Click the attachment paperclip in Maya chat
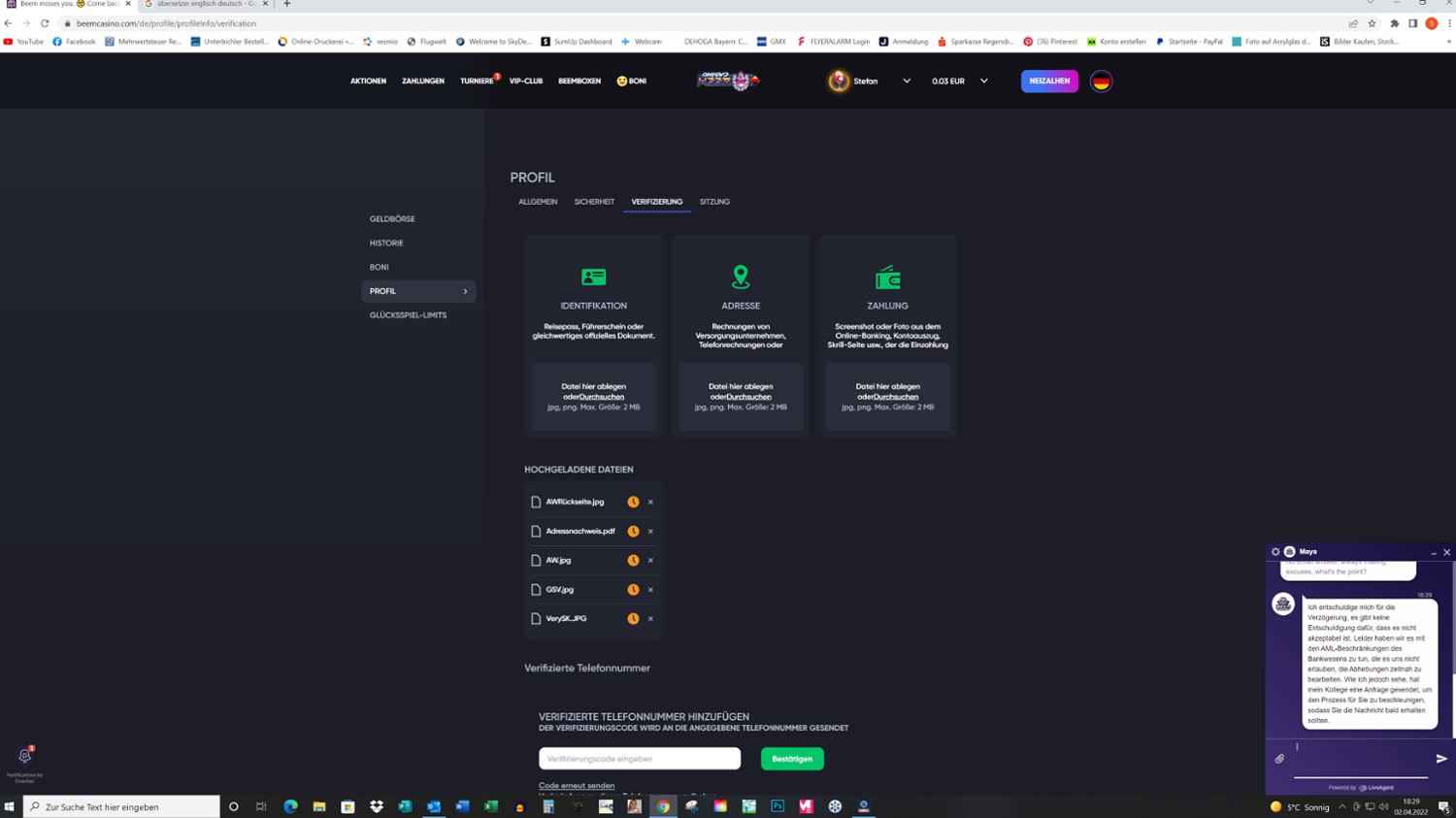 pyautogui.click(x=1279, y=759)
